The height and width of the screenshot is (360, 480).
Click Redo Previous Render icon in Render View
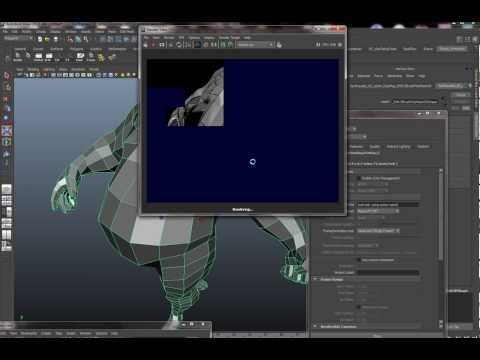[146, 44]
